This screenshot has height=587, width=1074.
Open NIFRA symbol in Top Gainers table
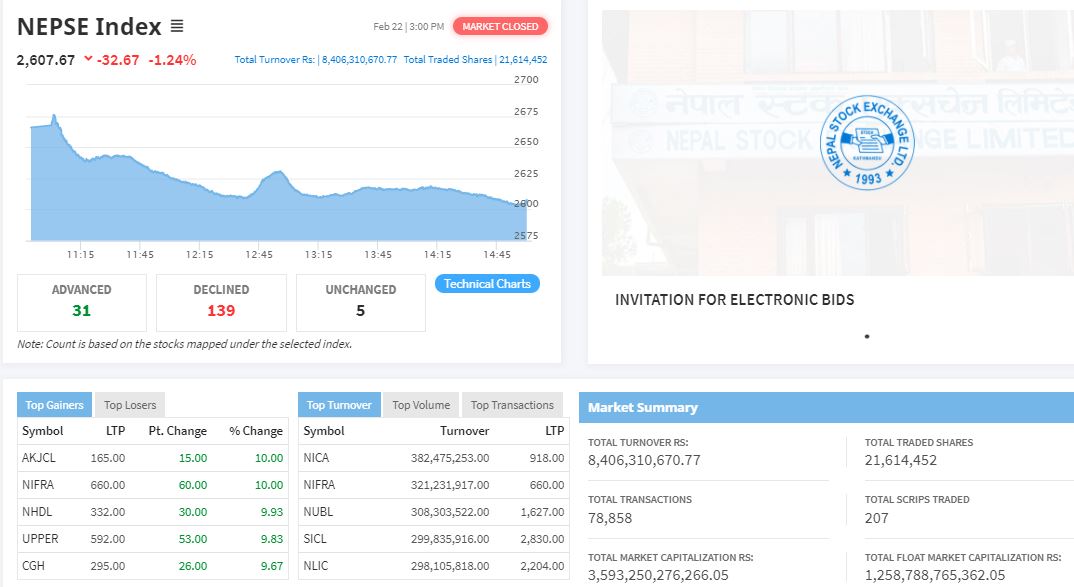[x=38, y=484]
